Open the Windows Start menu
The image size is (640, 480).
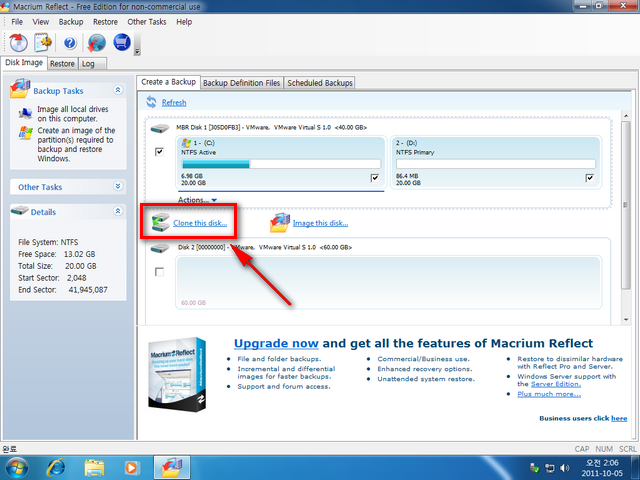pyautogui.click(x=16, y=467)
